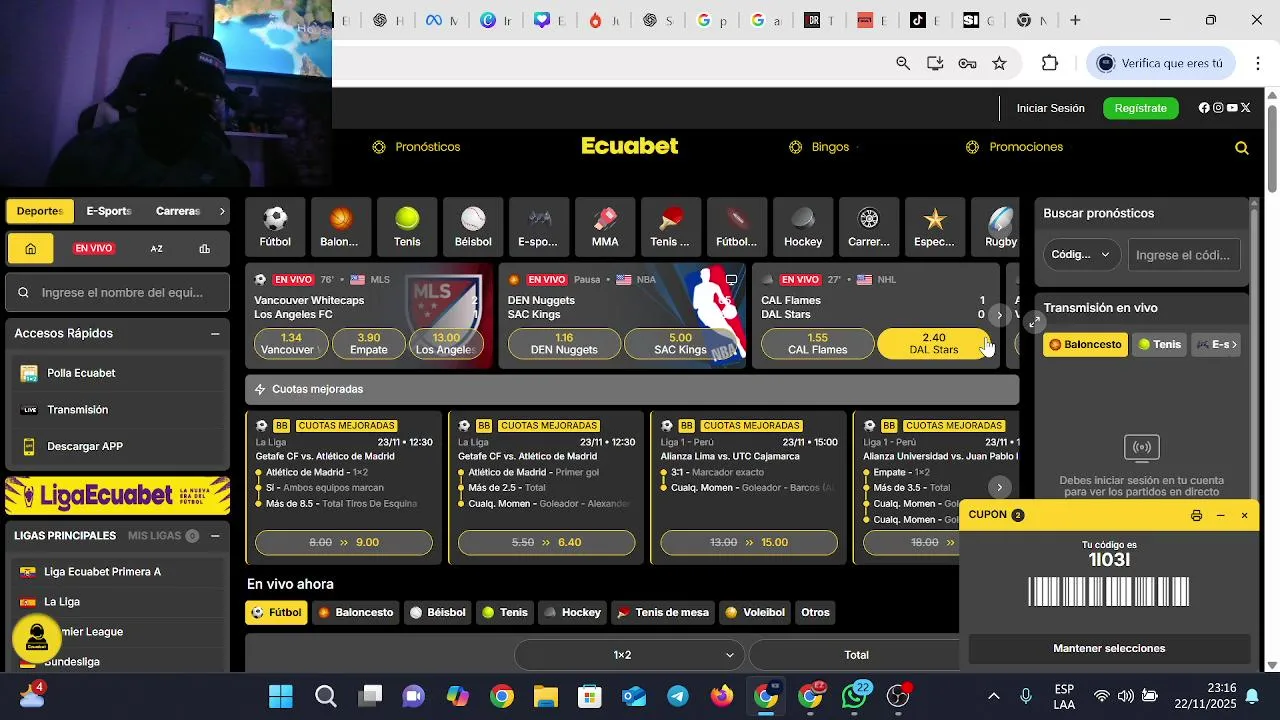This screenshot has width=1280, height=720.
Task: Minimize the Cupón panel
Action: (1220, 515)
